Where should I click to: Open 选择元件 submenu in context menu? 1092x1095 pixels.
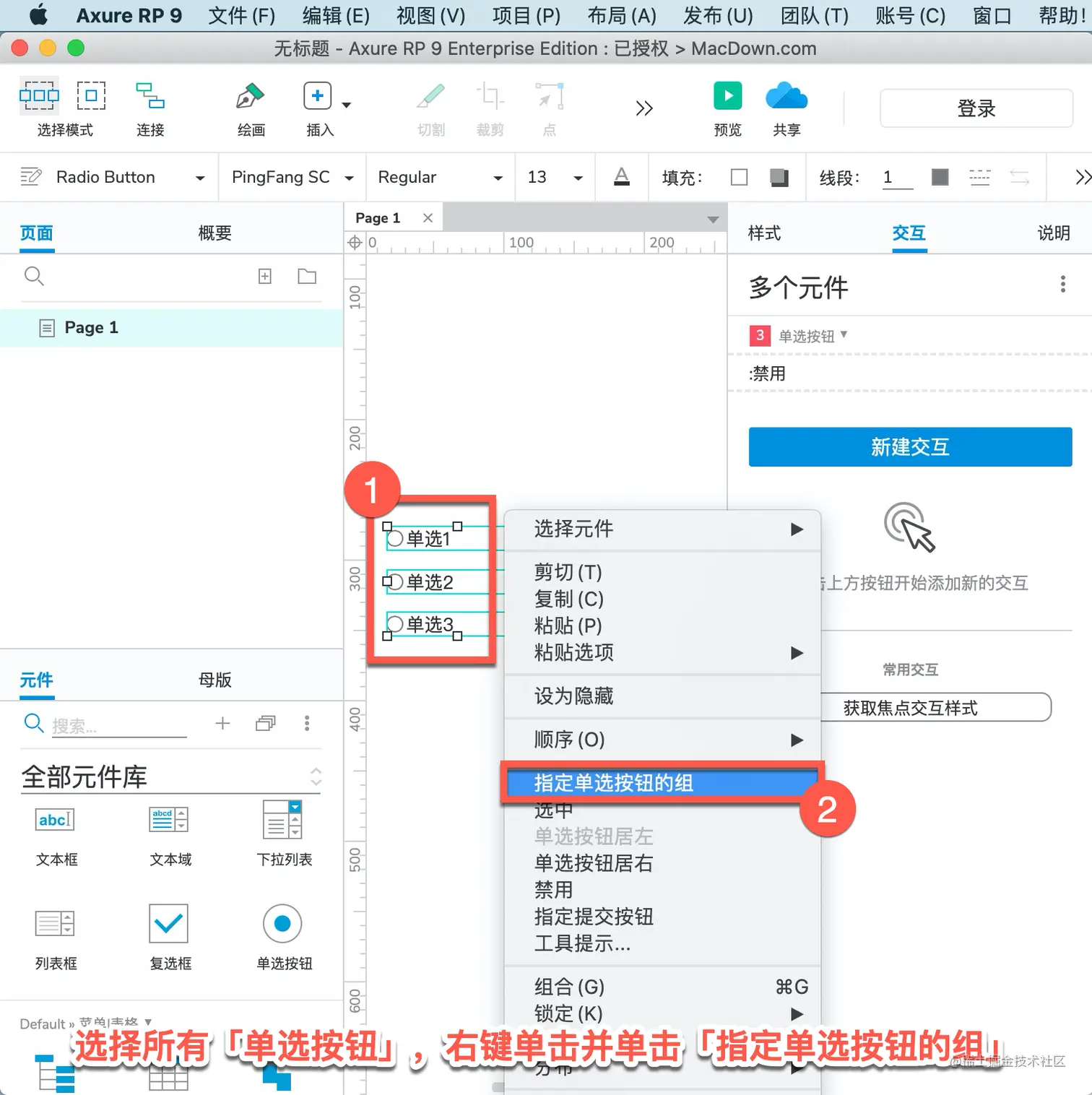662,529
